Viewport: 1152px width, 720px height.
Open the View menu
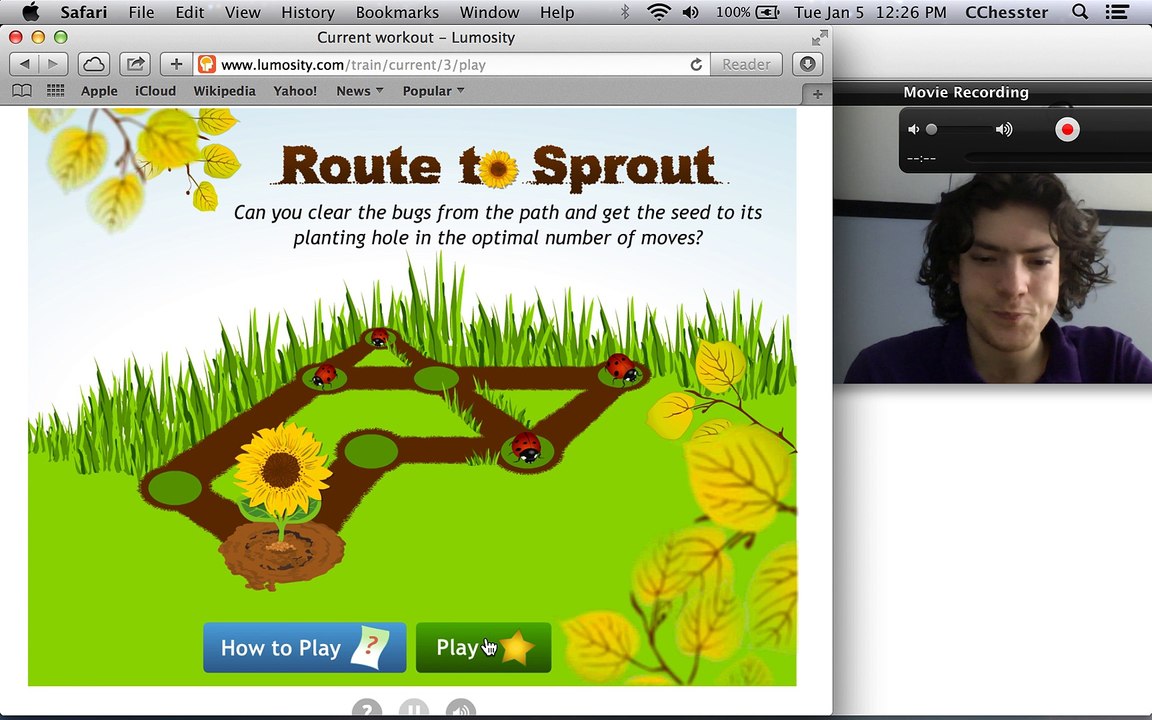tap(242, 12)
